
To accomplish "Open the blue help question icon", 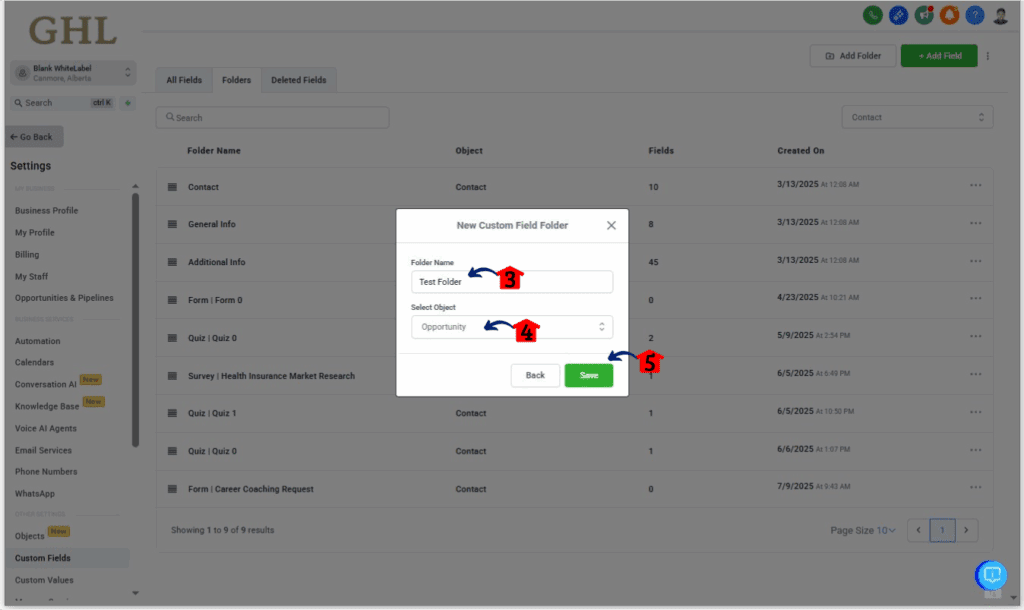I will click(x=974, y=15).
